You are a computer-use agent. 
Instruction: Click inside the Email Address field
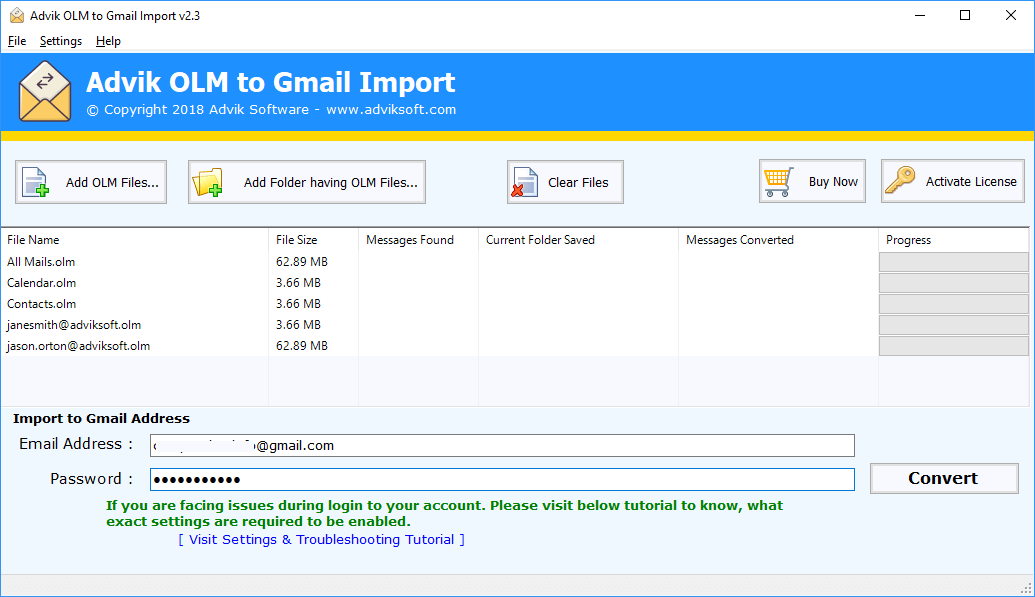coord(500,445)
